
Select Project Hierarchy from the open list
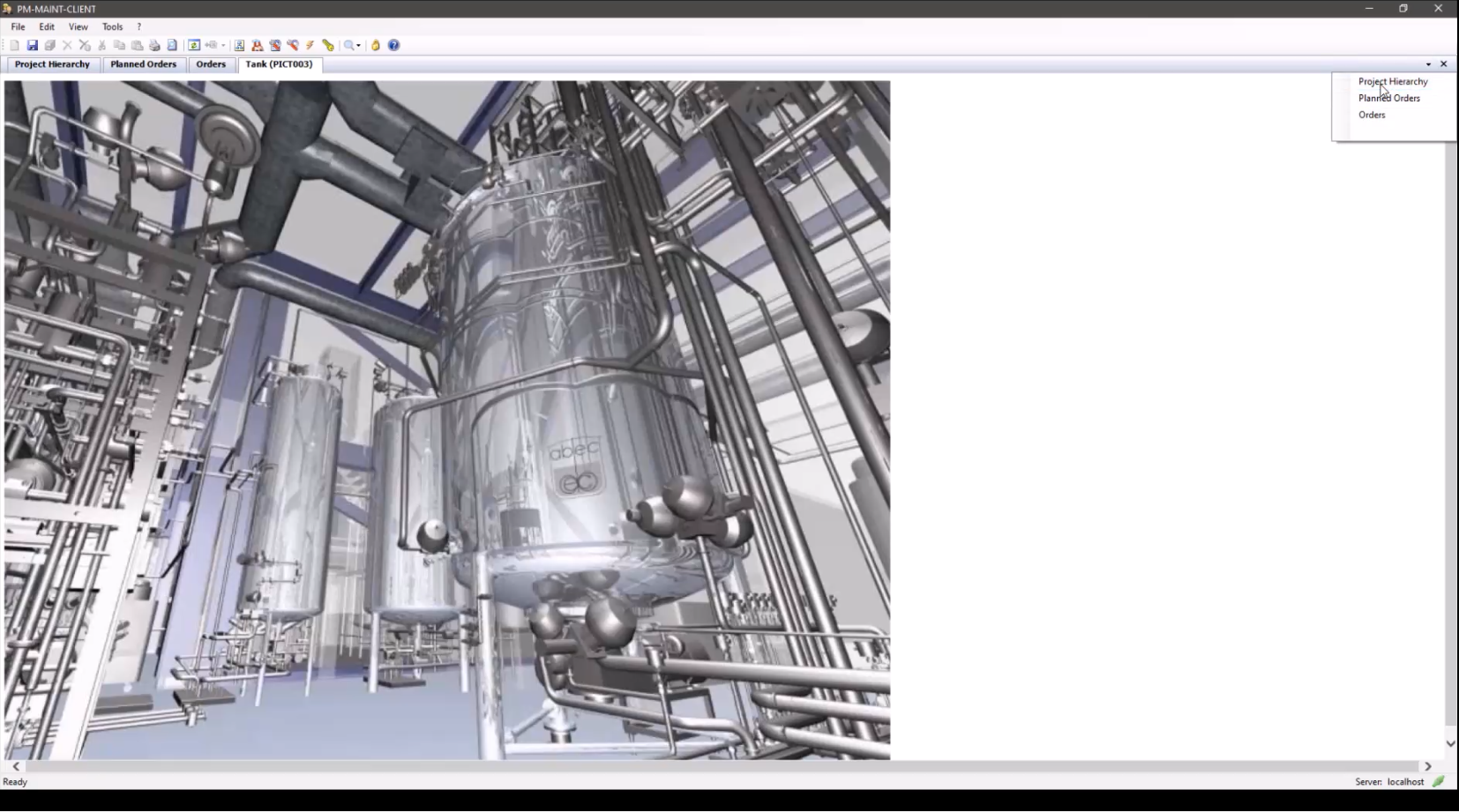(1393, 81)
